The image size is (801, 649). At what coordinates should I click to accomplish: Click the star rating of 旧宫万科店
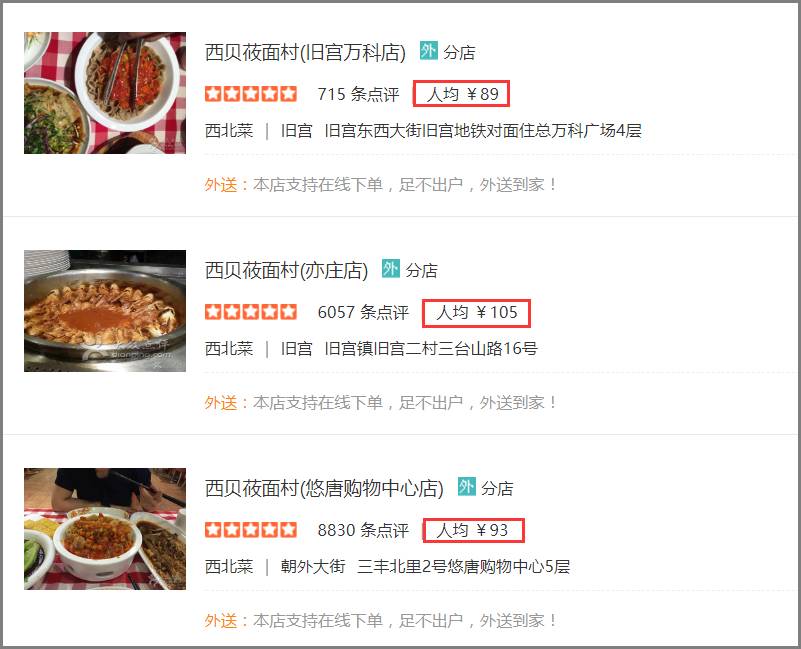click(x=251, y=94)
